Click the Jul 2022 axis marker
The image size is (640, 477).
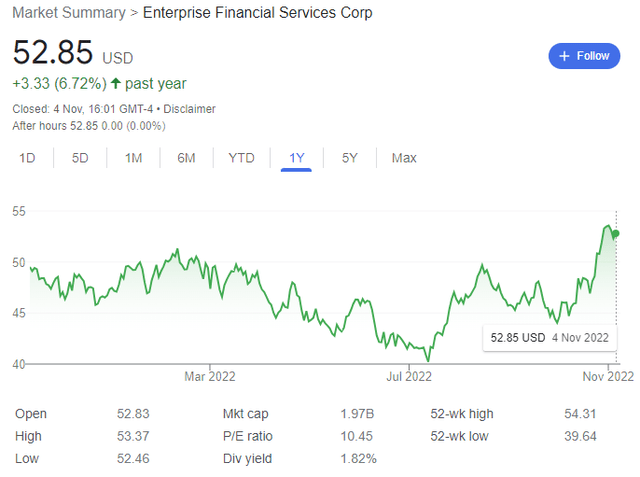tap(409, 376)
